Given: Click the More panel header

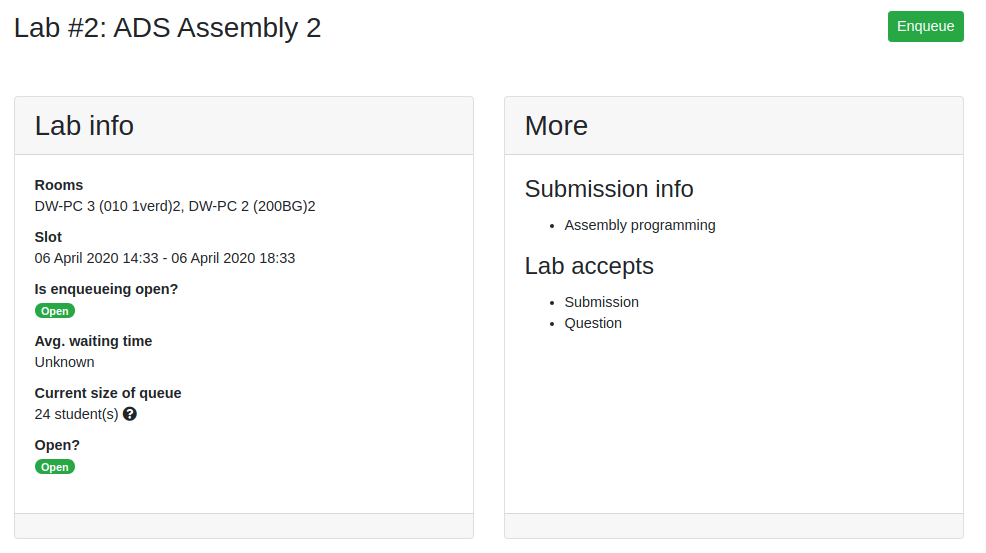Looking at the screenshot, I should 734,126.
